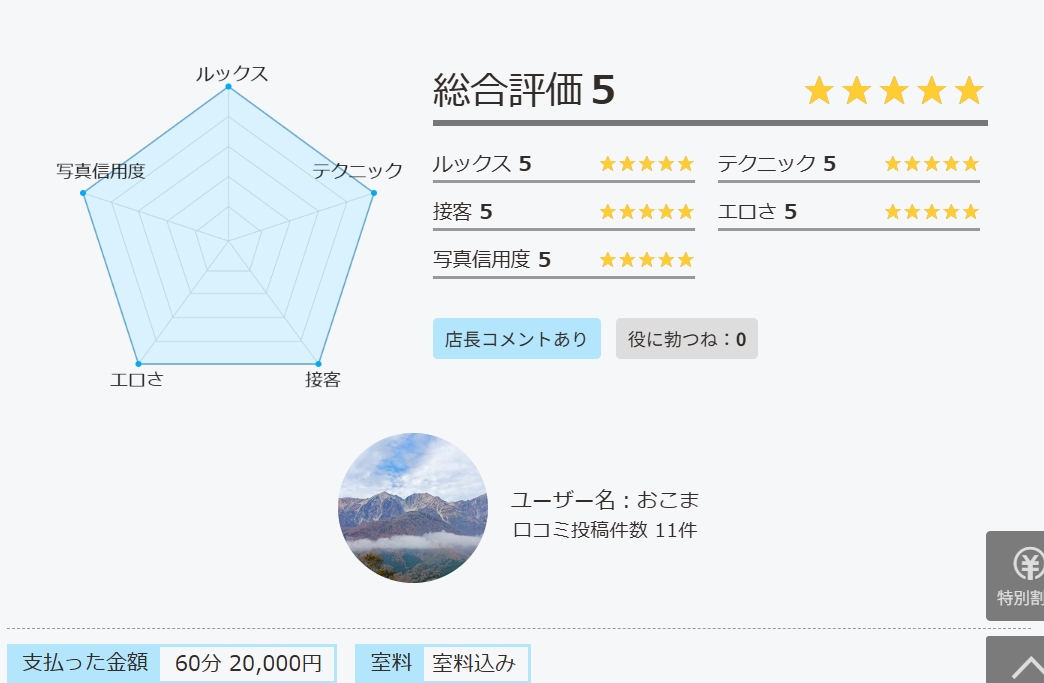The width and height of the screenshot is (1044, 683).
Task: Click the 店長コメントあり badge
Action: 516,339
